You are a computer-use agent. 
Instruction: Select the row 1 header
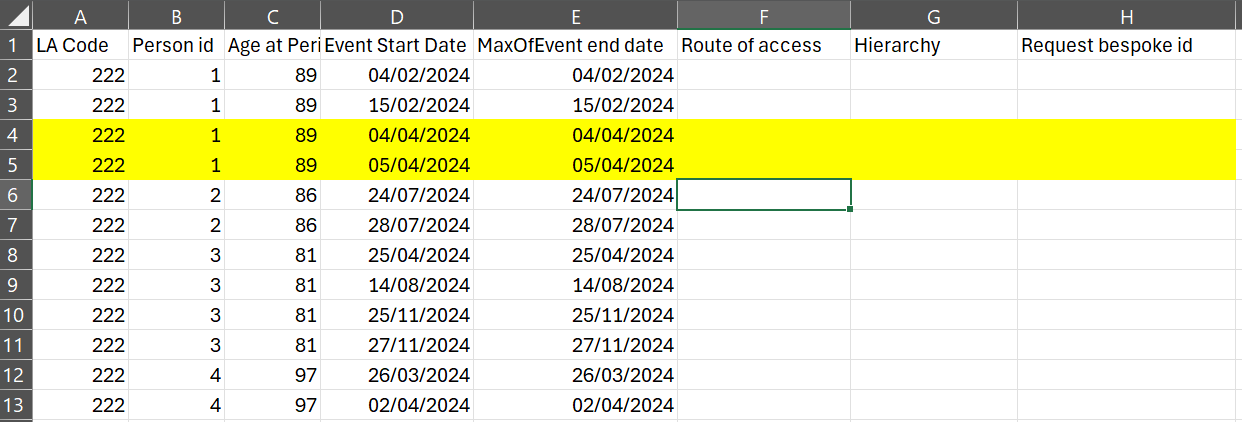(x=16, y=45)
